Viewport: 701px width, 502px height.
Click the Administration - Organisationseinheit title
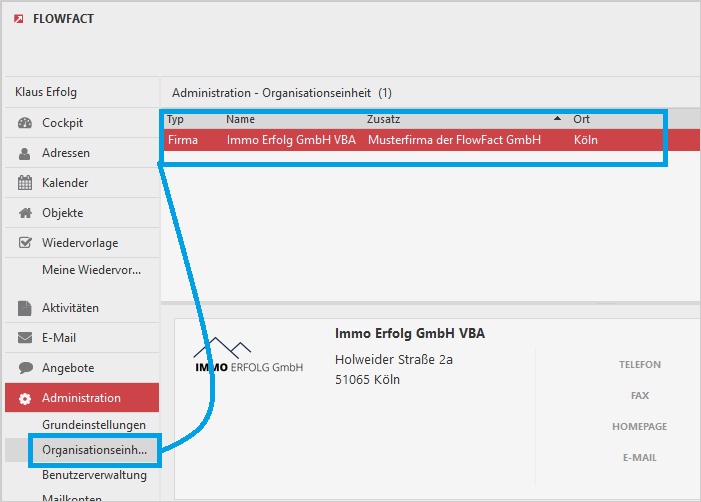click(x=282, y=93)
